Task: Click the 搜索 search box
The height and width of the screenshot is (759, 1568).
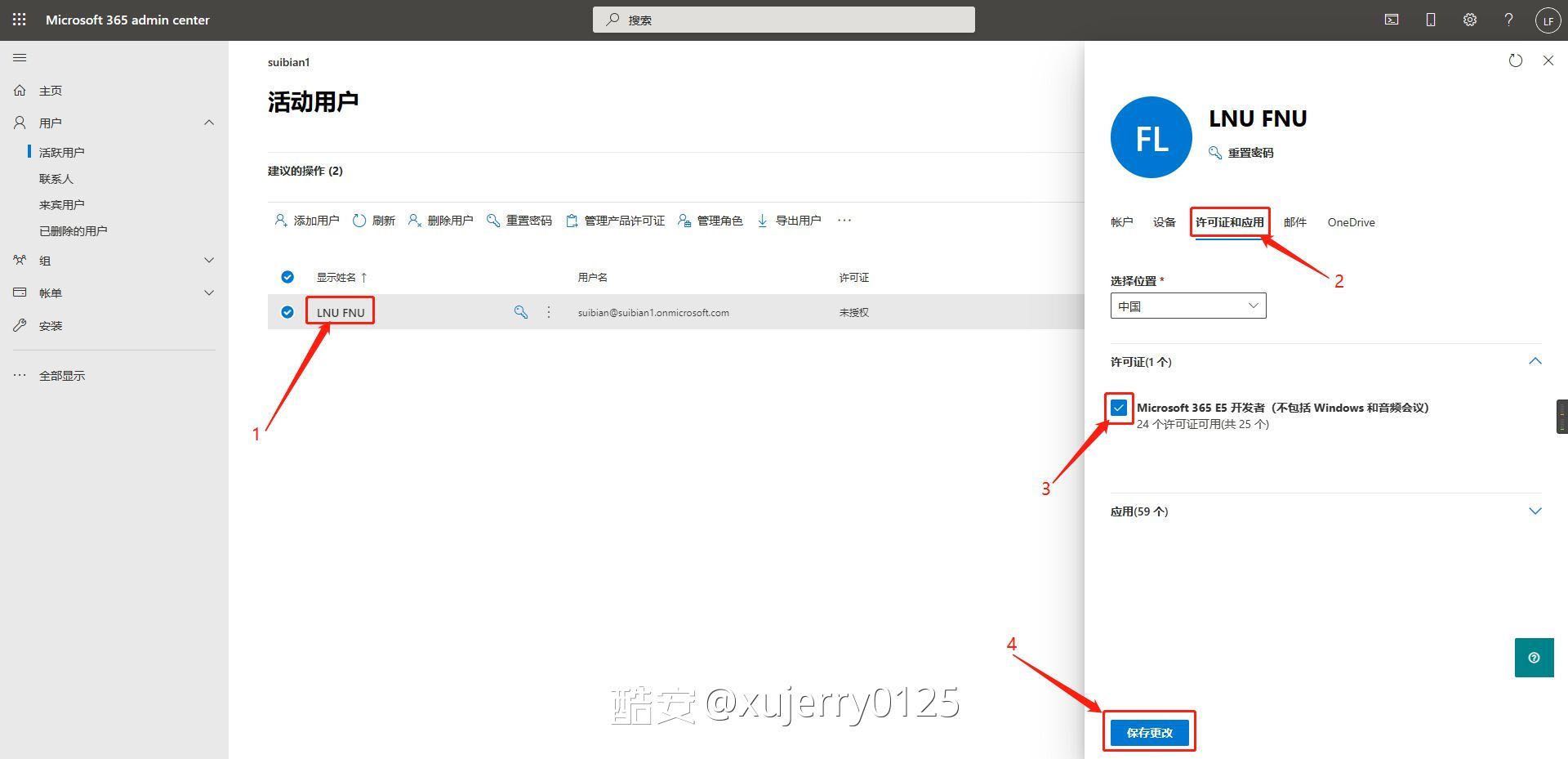Action: click(x=784, y=20)
